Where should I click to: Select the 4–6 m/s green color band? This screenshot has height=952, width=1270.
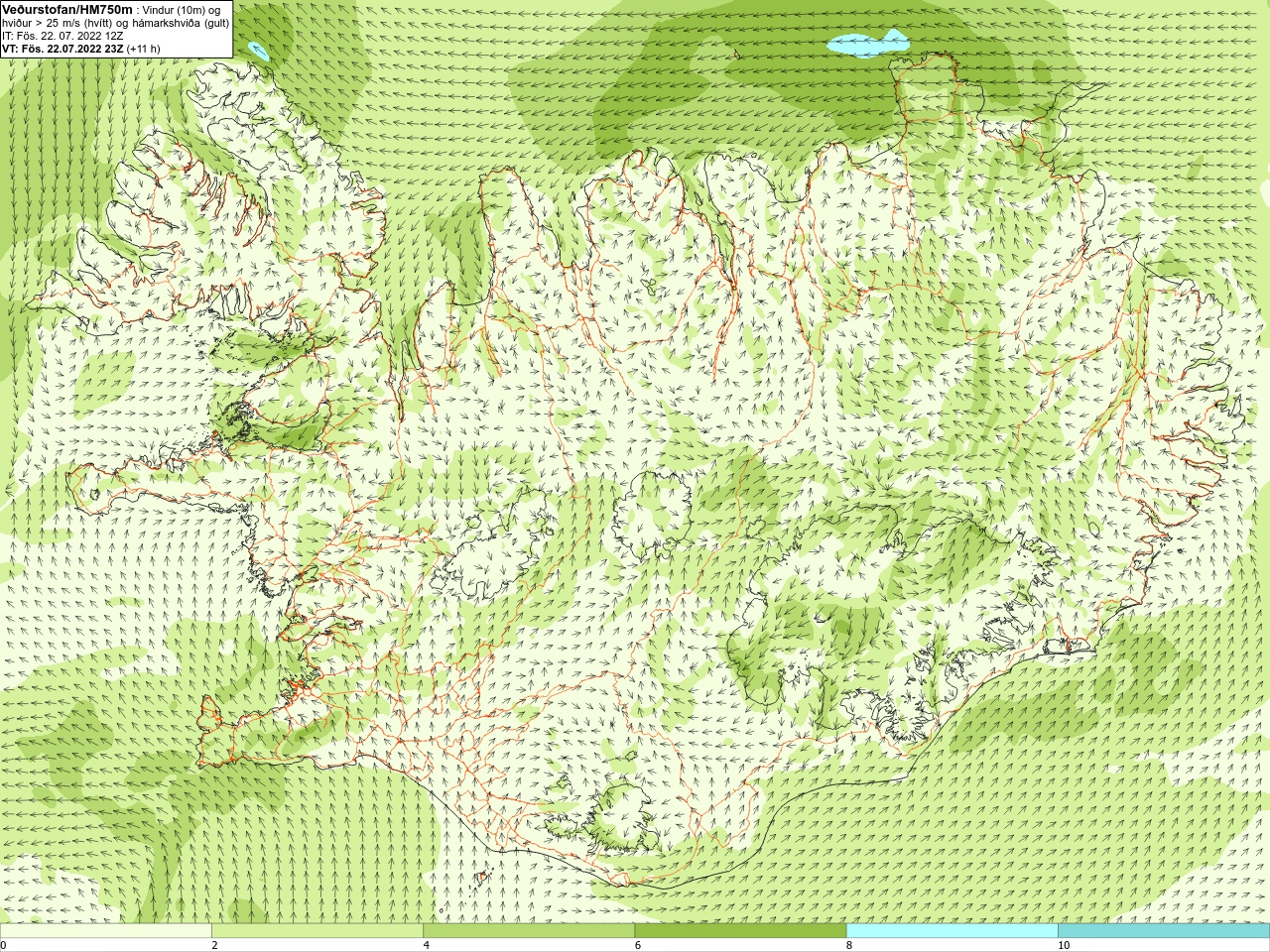click(x=529, y=931)
